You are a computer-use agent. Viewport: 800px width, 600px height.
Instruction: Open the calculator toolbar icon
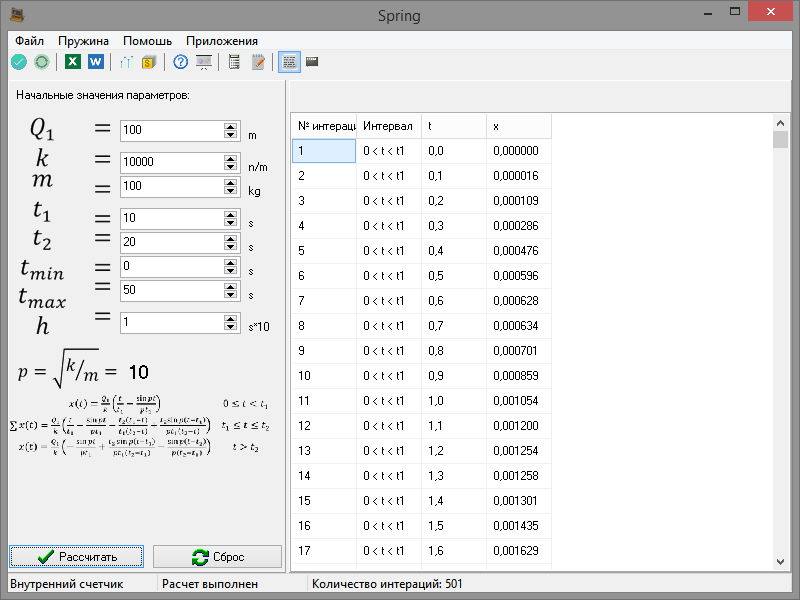click(234, 62)
